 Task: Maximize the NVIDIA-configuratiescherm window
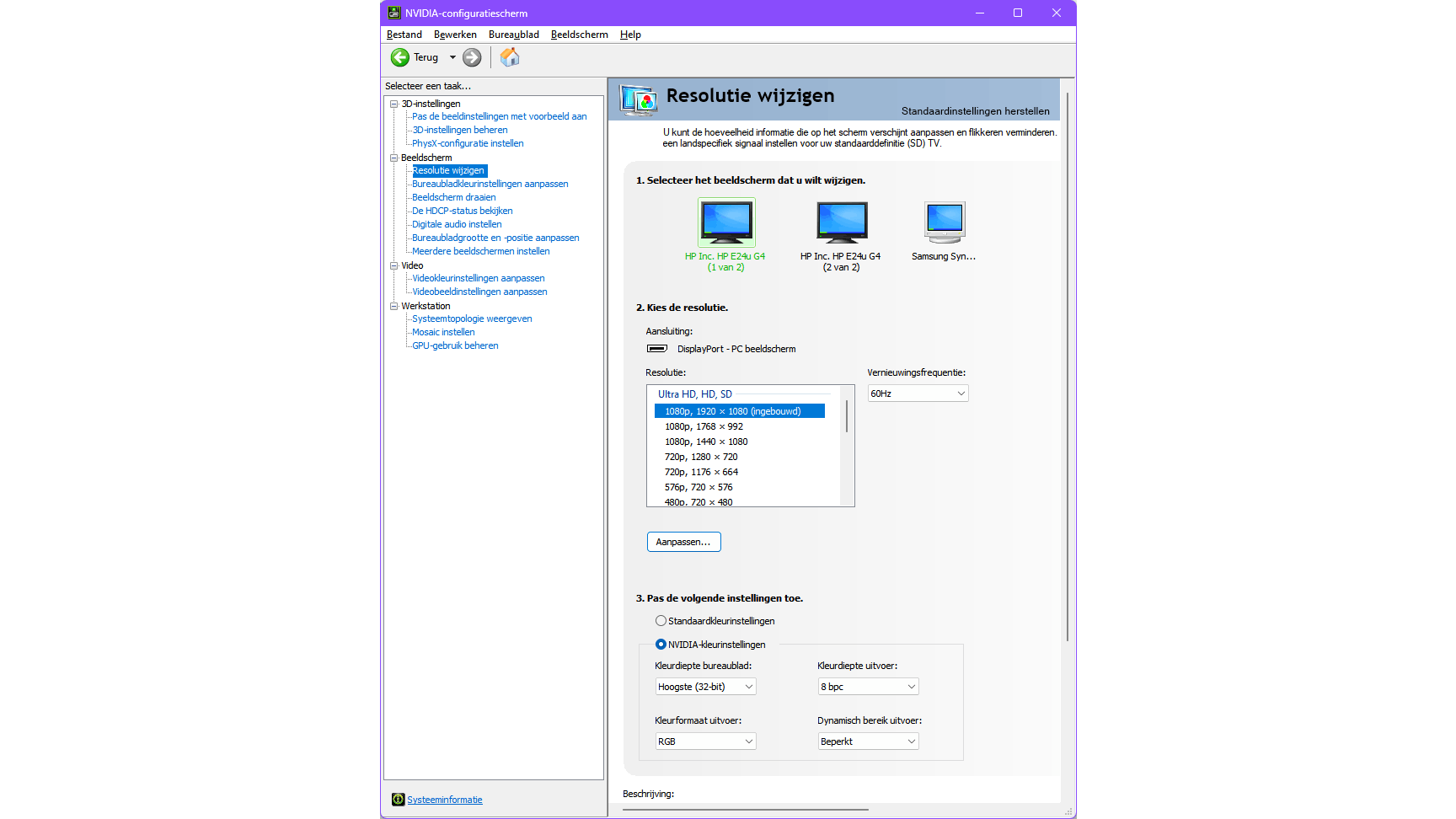(x=1018, y=13)
